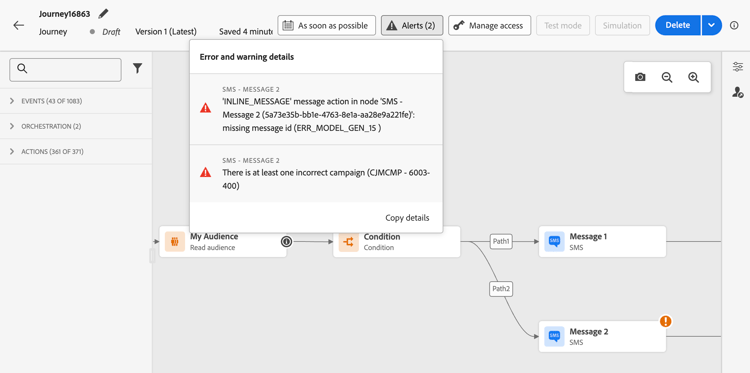Click Manage access button
This screenshot has width=750, height=373.
pos(489,25)
